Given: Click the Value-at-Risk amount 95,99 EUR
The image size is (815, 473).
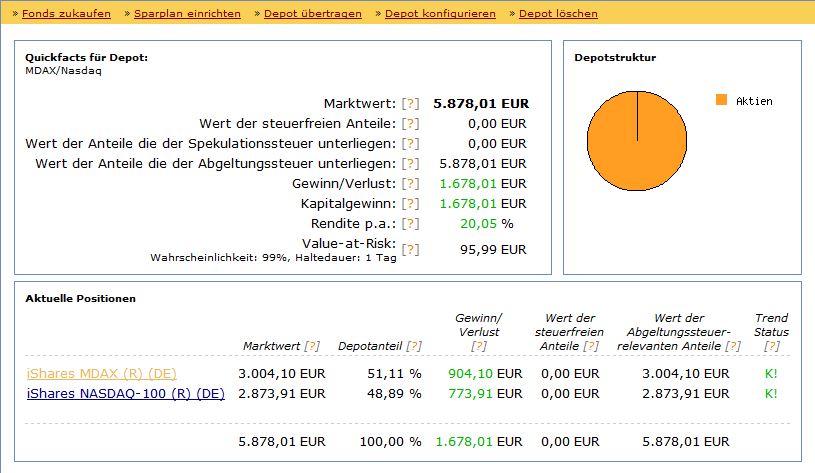Looking at the screenshot, I should click(493, 249).
